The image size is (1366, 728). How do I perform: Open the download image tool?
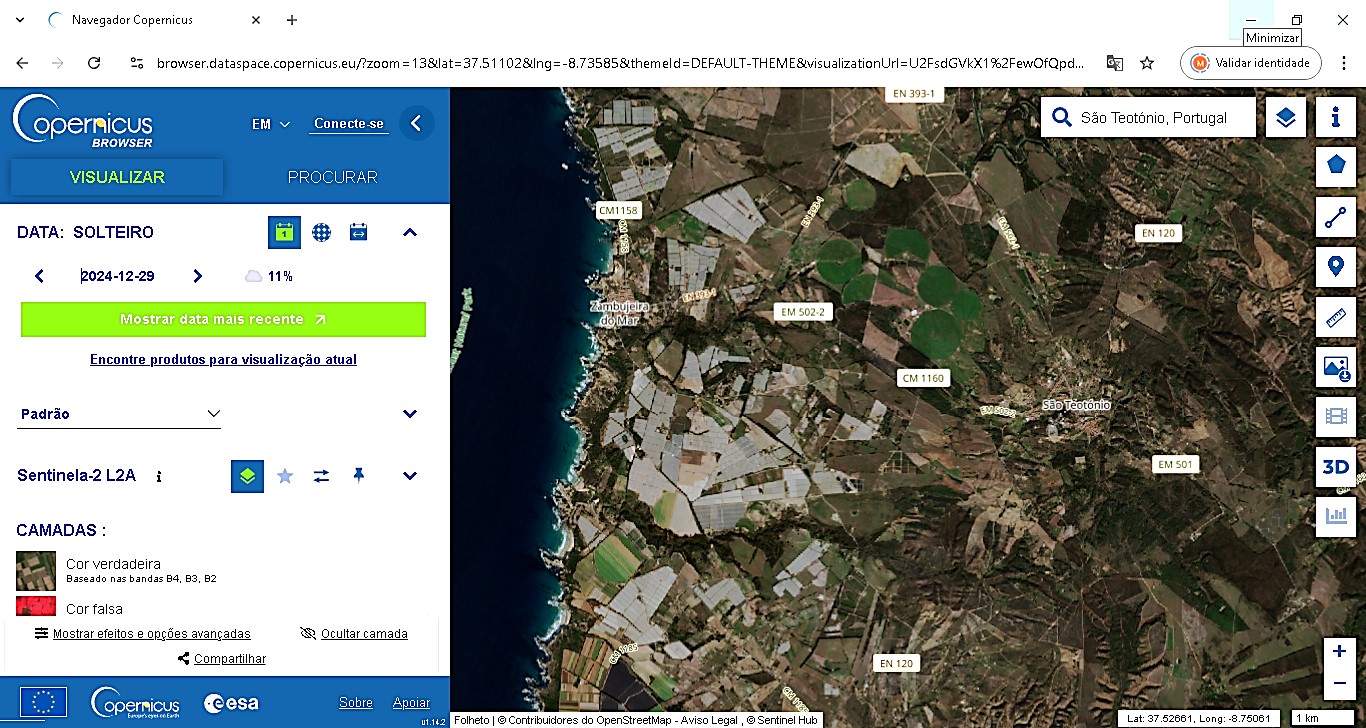(x=1335, y=367)
